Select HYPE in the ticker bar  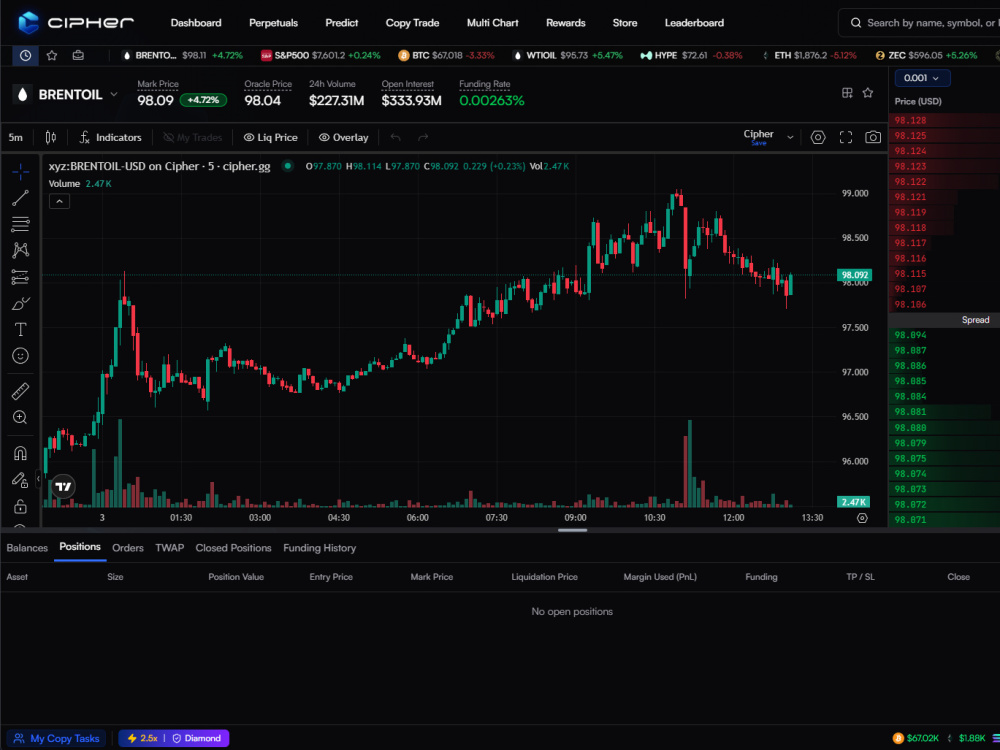[691, 55]
